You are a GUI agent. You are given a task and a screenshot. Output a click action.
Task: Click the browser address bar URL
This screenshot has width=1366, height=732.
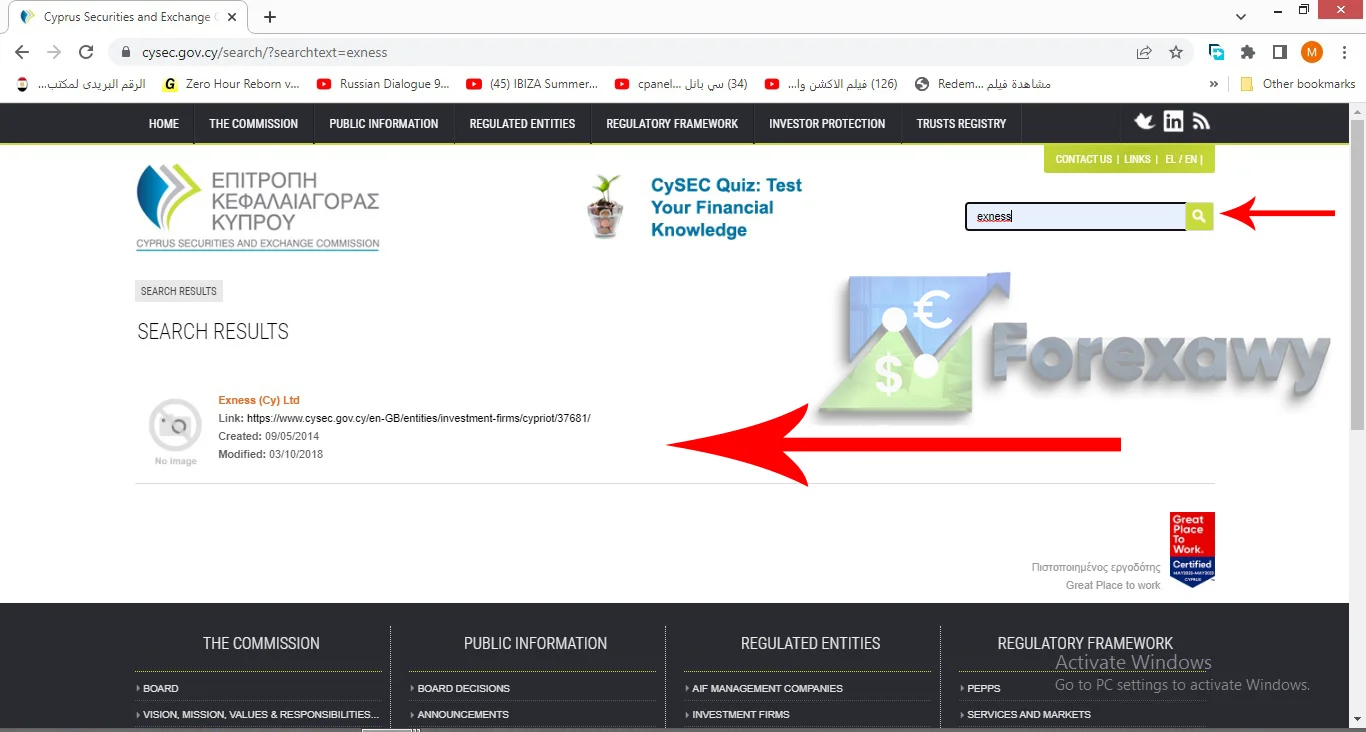point(265,52)
